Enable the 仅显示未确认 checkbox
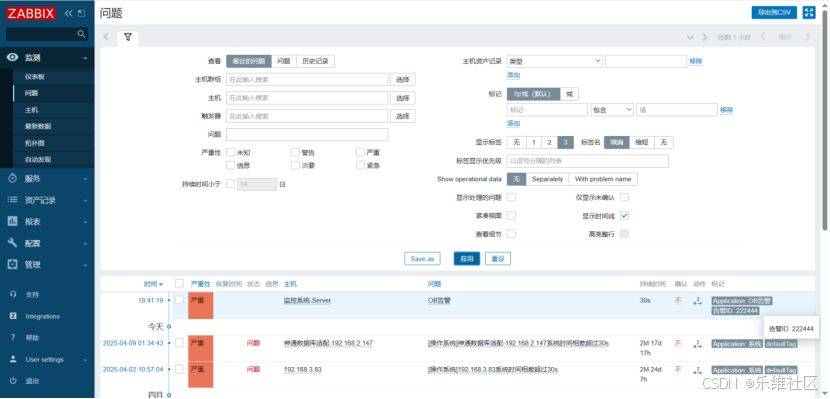The height and width of the screenshot is (399, 830). click(x=625, y=197)
